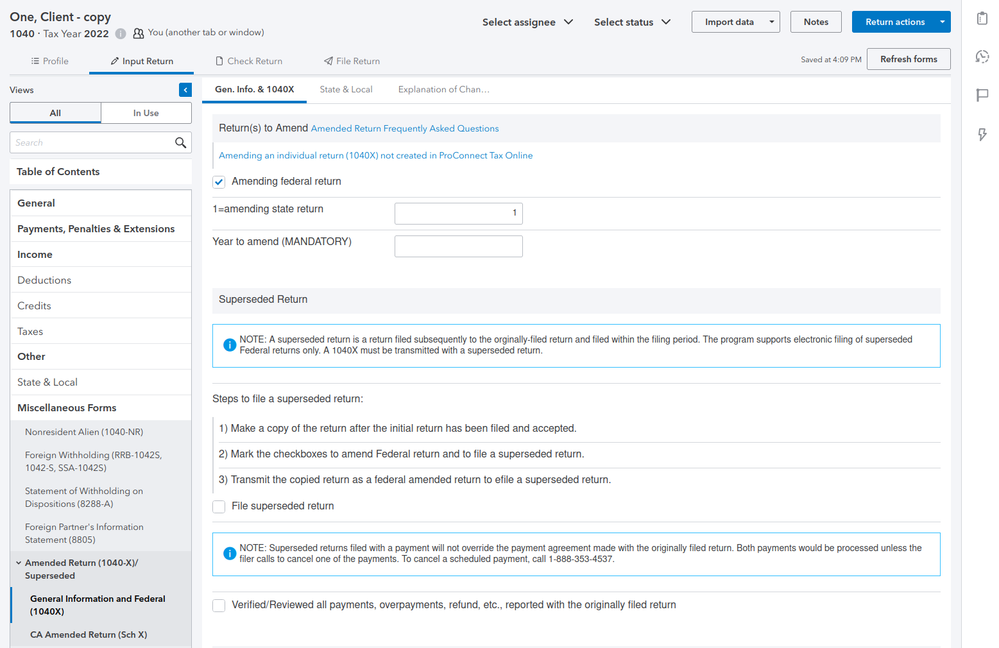Uncheck the Amending federal return checkbox
This screenshot has height=648, width=999.
(x=219, y=182)
